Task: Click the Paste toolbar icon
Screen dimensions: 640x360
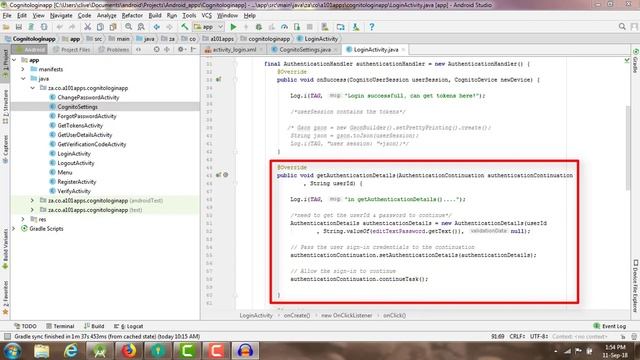Action: click(113, 27)
